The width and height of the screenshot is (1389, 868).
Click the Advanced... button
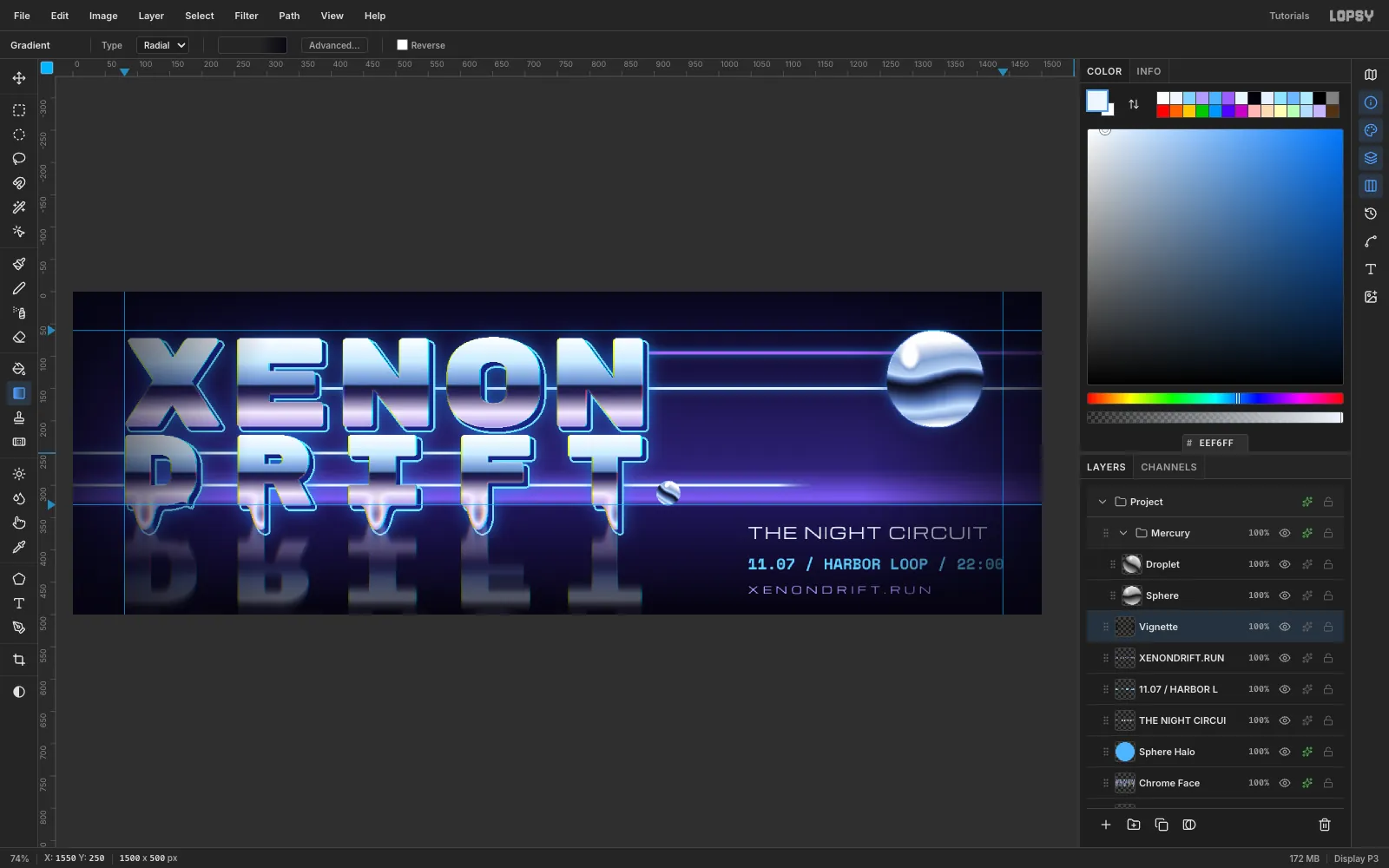(x=334, y=45)
